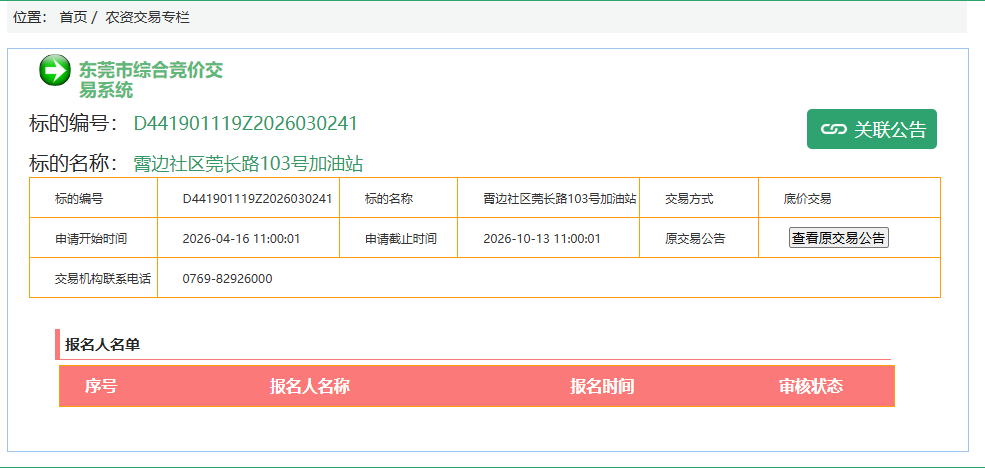This screenshot has width=985, height=468.
Task: Open 农资交易专栏 breadcrumb link
Action: click(x=147, y=17)
